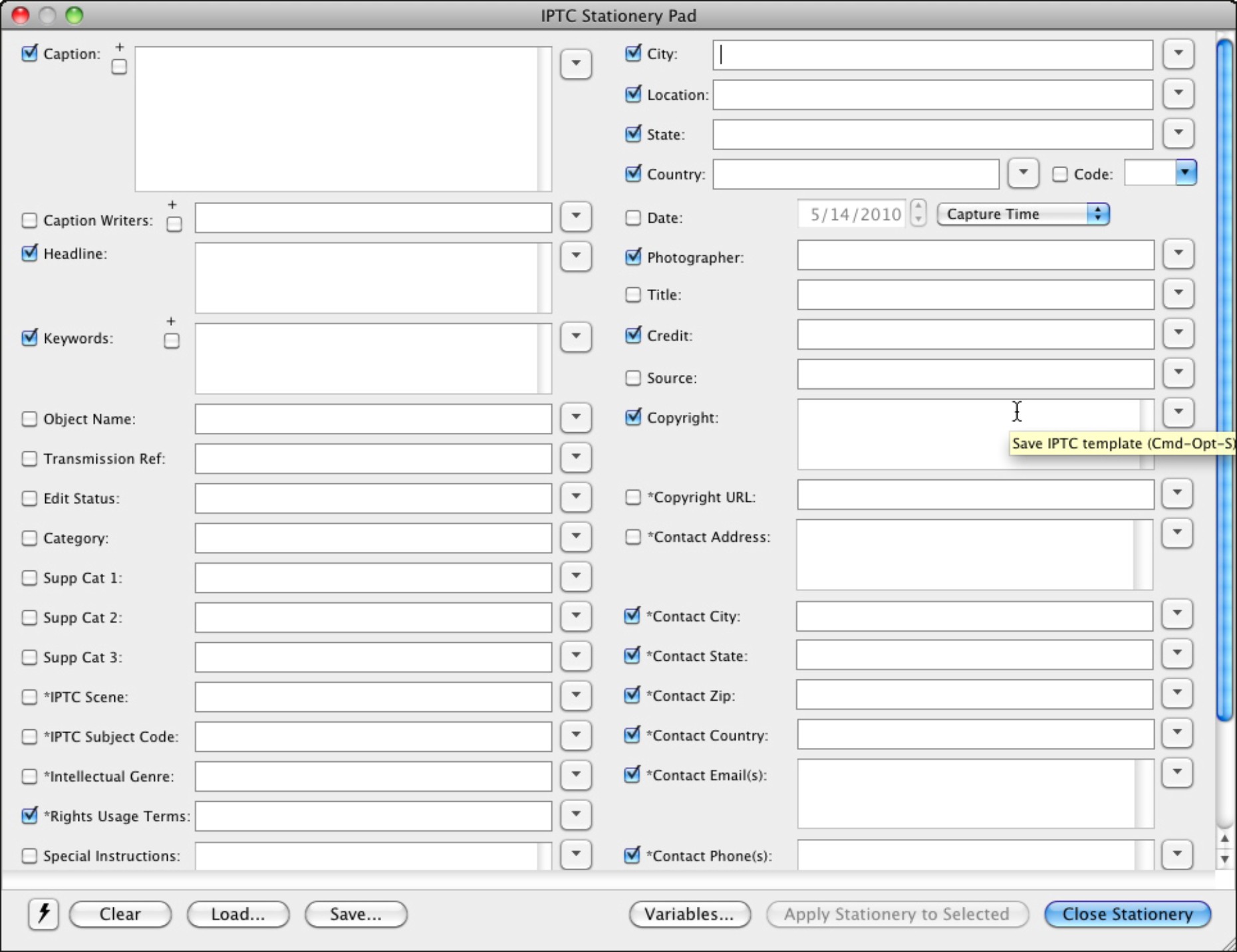Open the Caption field dropdown arrow
This screenshot has height=952, width=1237.
(x=576, y=64)
